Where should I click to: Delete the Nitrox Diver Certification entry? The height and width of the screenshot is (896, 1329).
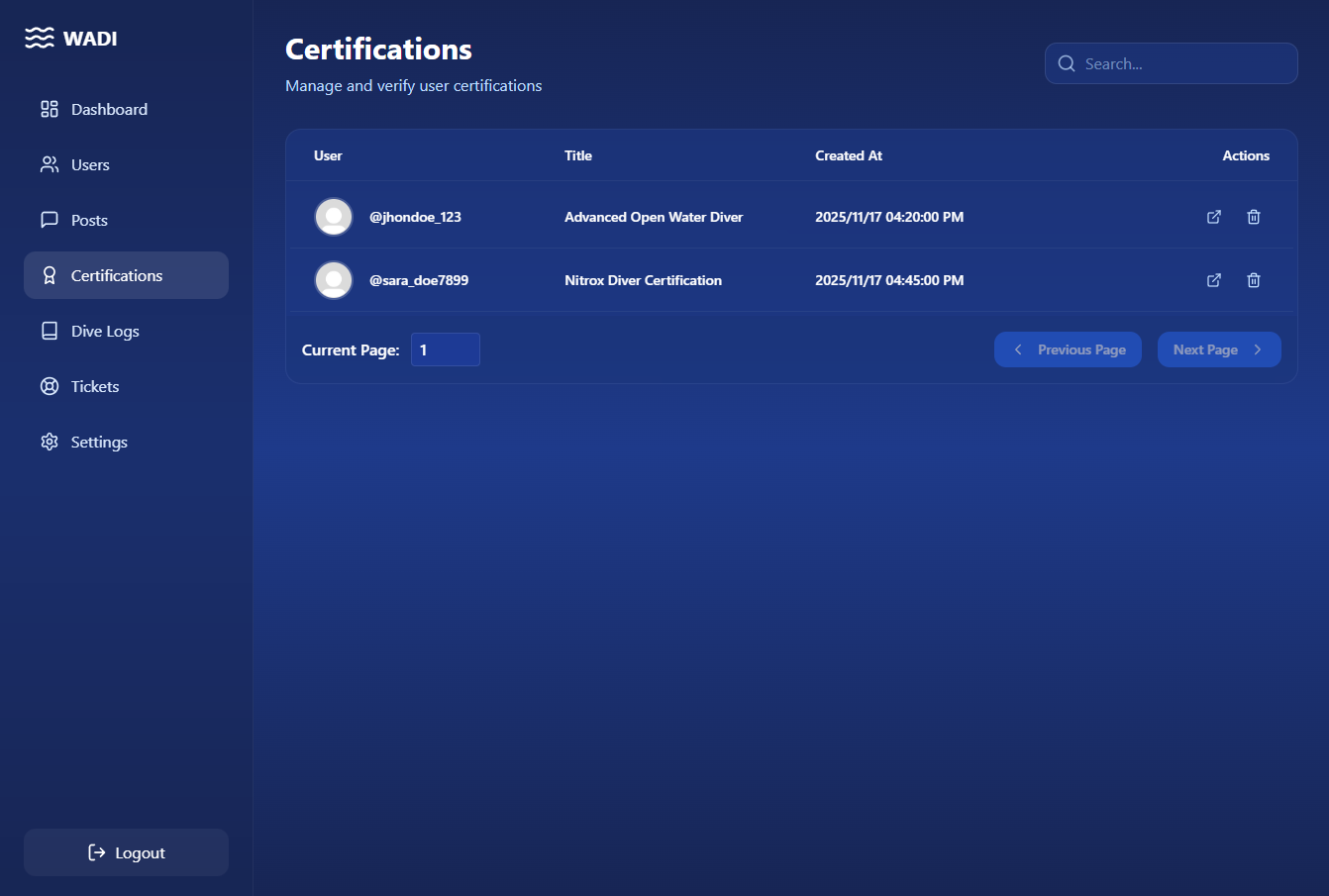tap(1253, 280)
